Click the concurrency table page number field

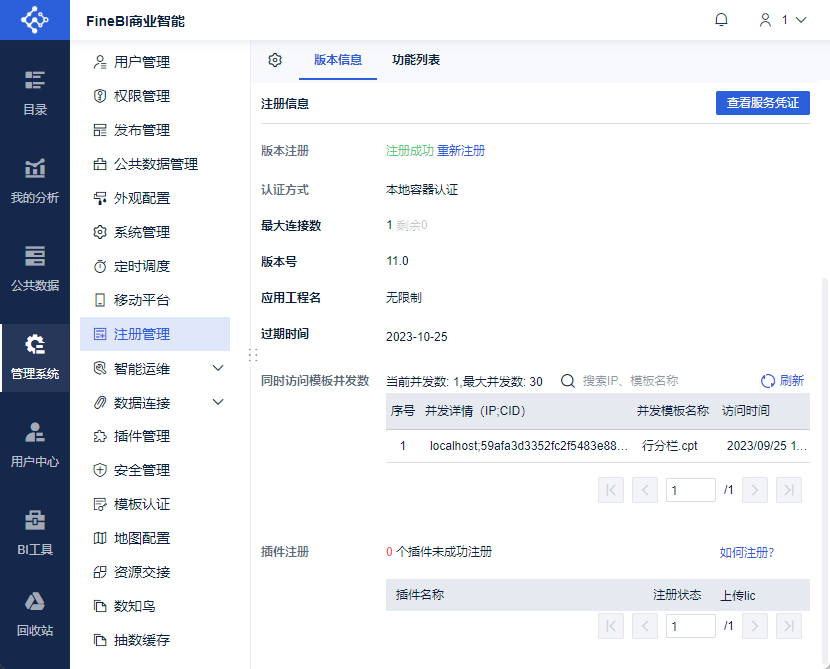coord(690,490)
